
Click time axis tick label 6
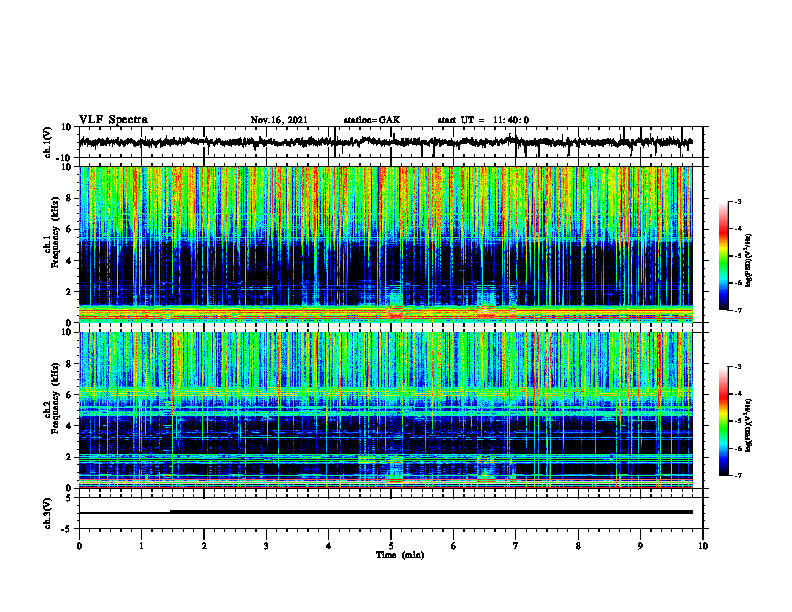click(x=453, y=546)
